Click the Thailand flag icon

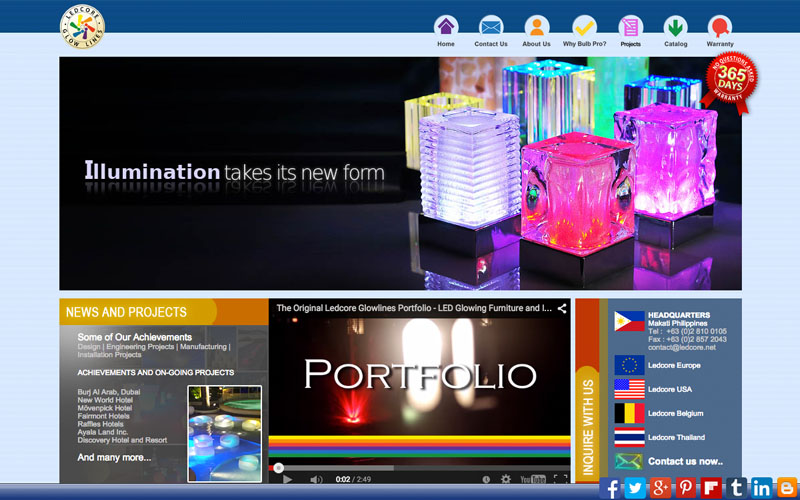629,437
